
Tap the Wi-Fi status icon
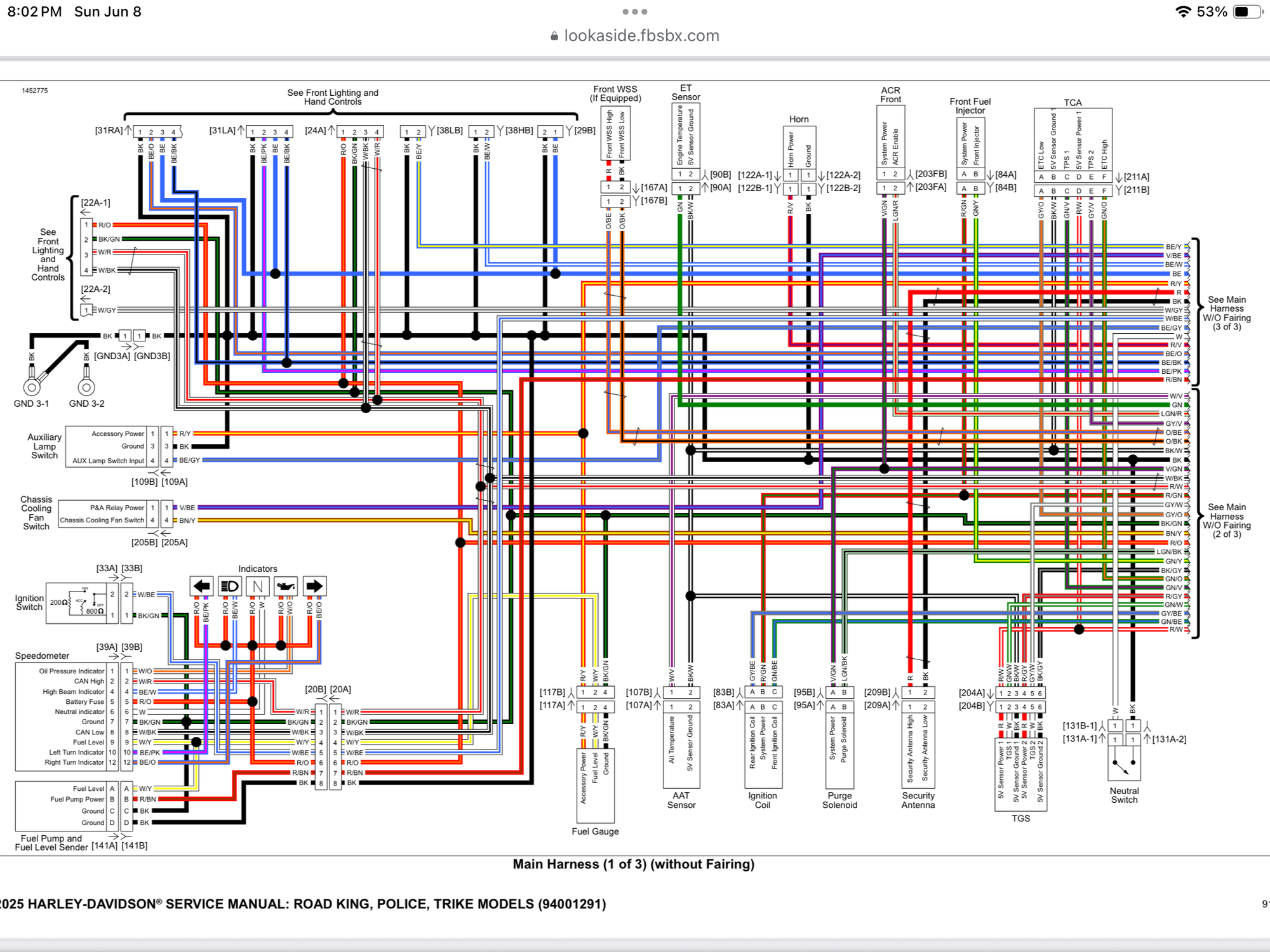tap(1182, 12)
